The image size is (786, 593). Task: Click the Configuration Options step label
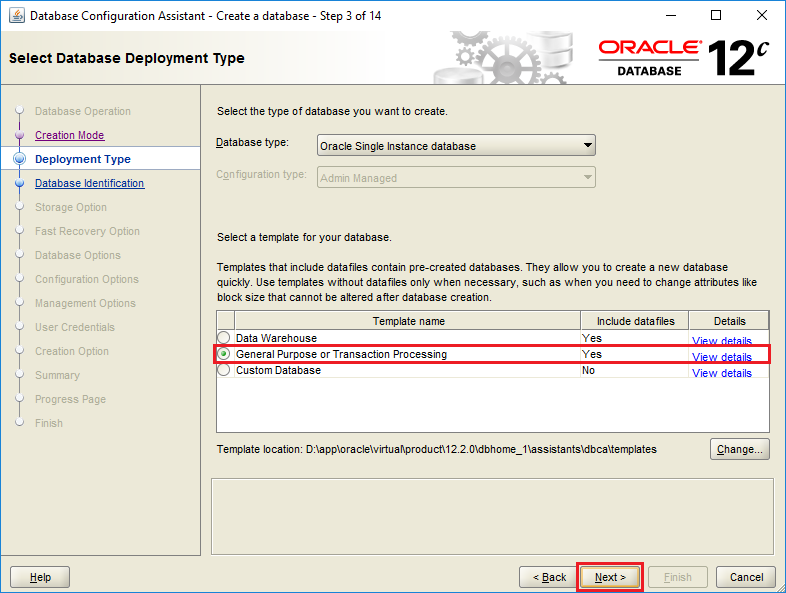[x=87, y=279]
